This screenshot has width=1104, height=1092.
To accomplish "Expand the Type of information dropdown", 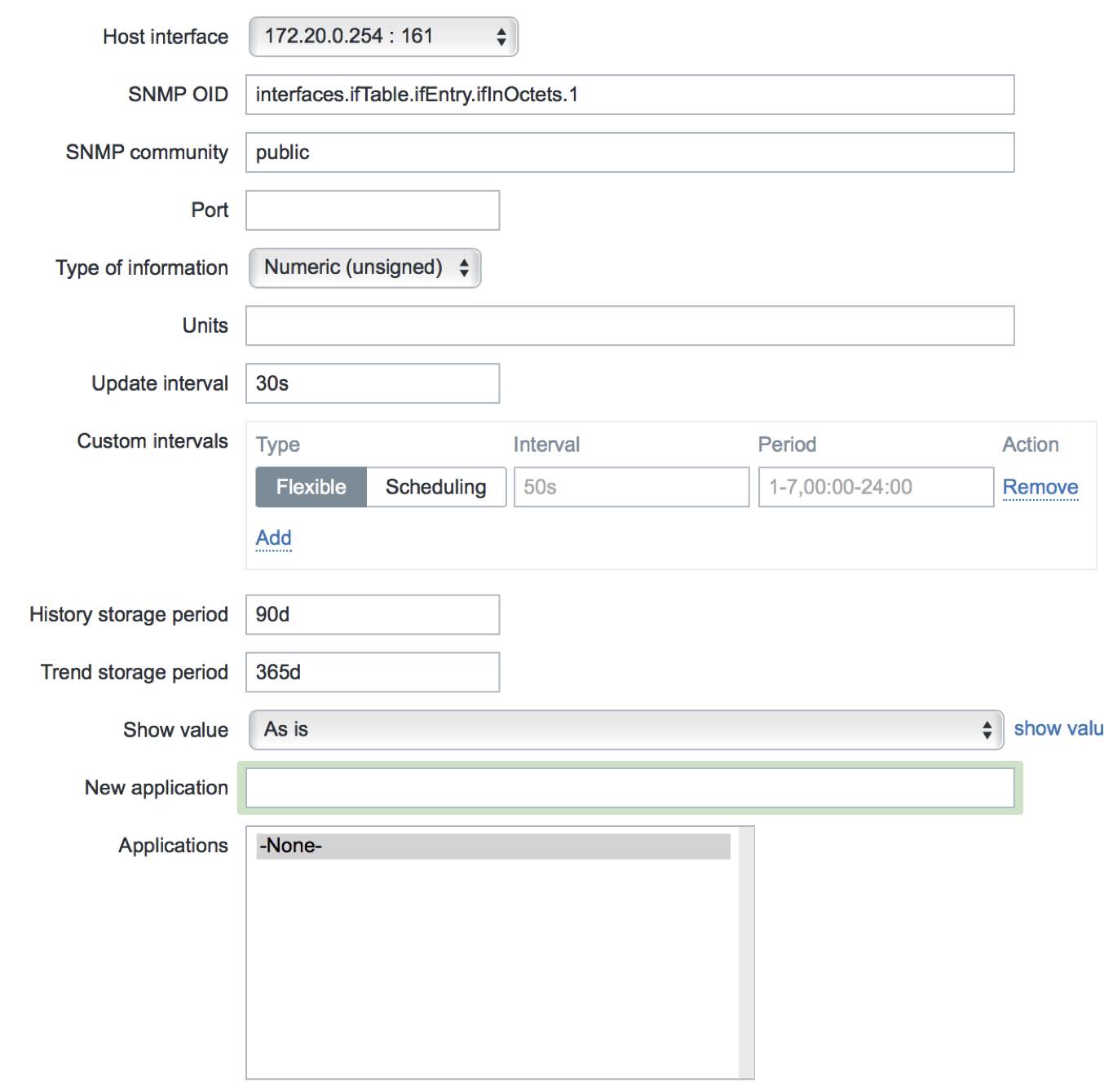I will pyautogui.click(x=365, y=267).
